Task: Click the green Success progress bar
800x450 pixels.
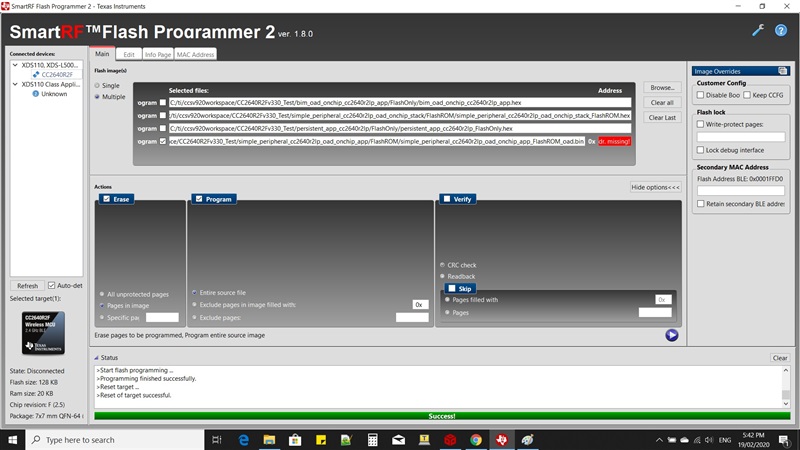Action: [442, 416]
